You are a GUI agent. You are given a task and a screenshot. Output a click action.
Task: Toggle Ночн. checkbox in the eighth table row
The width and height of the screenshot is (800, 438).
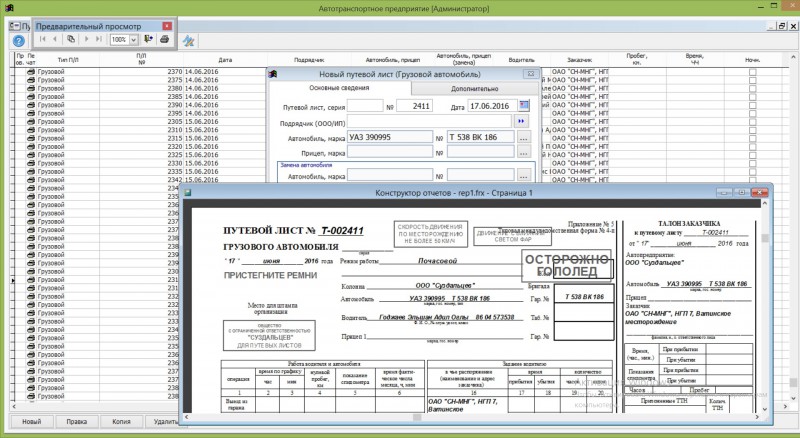click(x=753, y=130)
